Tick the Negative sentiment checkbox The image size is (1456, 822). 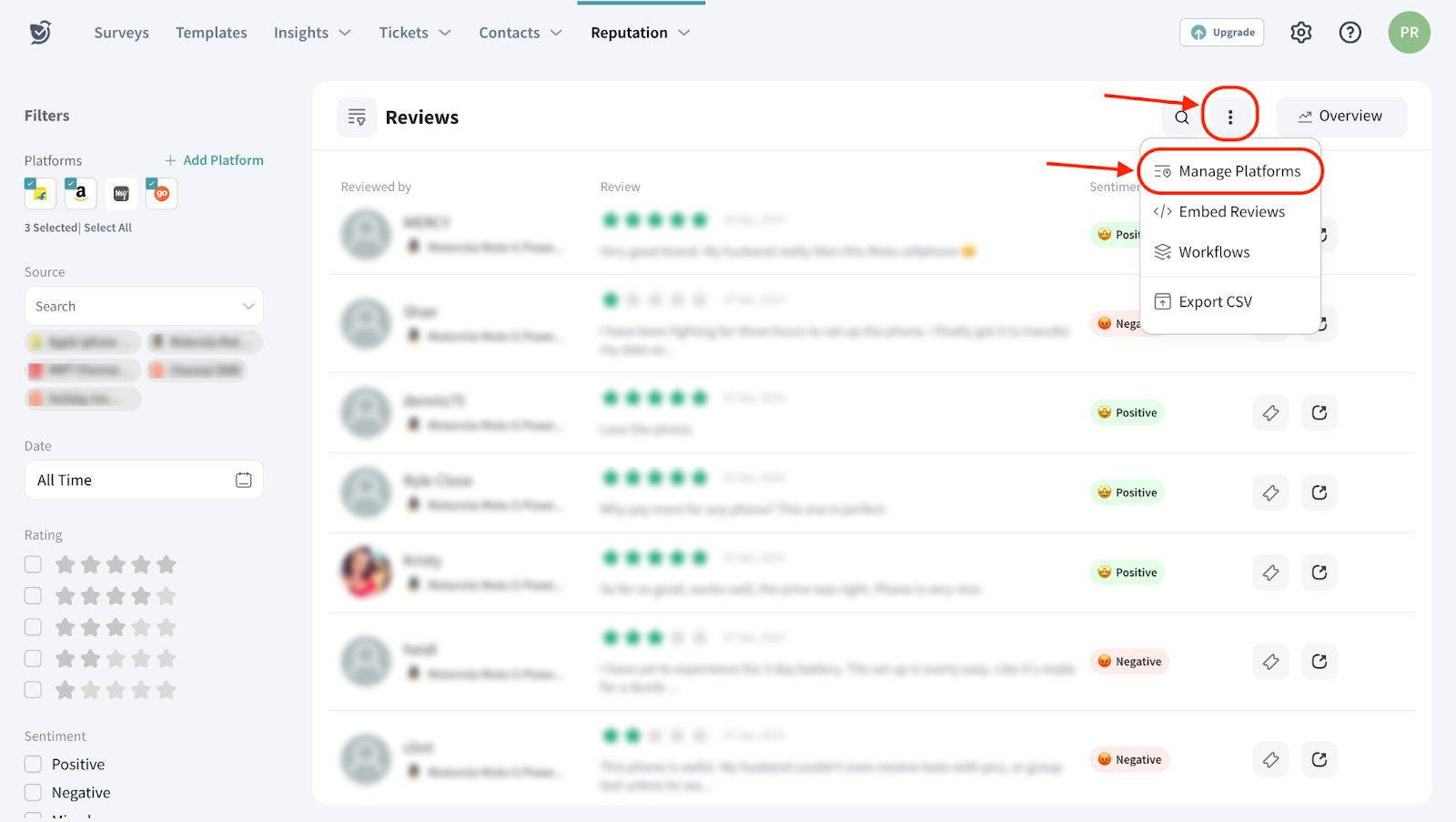click(x=34, y=792)
